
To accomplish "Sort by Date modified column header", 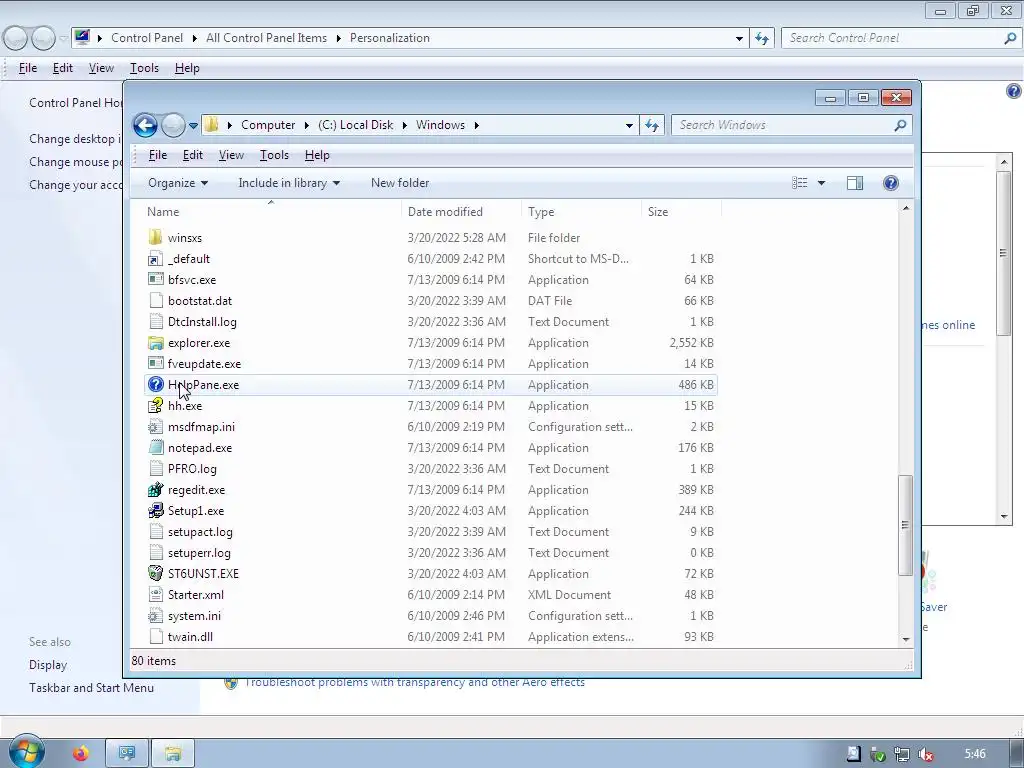I will tap(461, 212).
